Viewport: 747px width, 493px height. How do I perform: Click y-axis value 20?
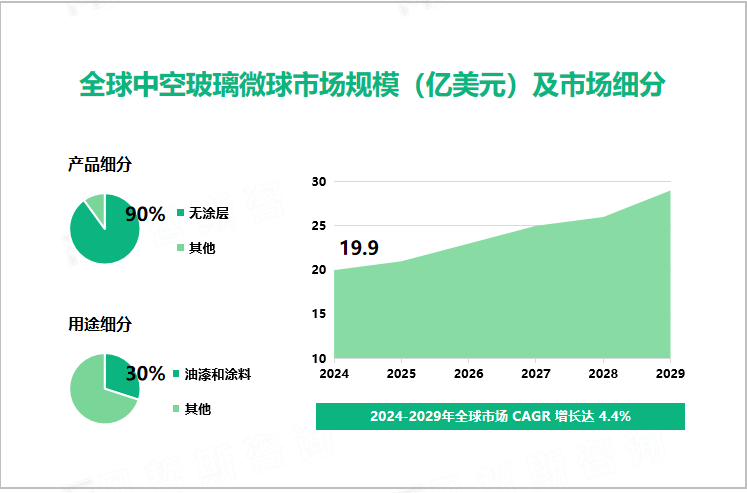[x=319, y=270]
